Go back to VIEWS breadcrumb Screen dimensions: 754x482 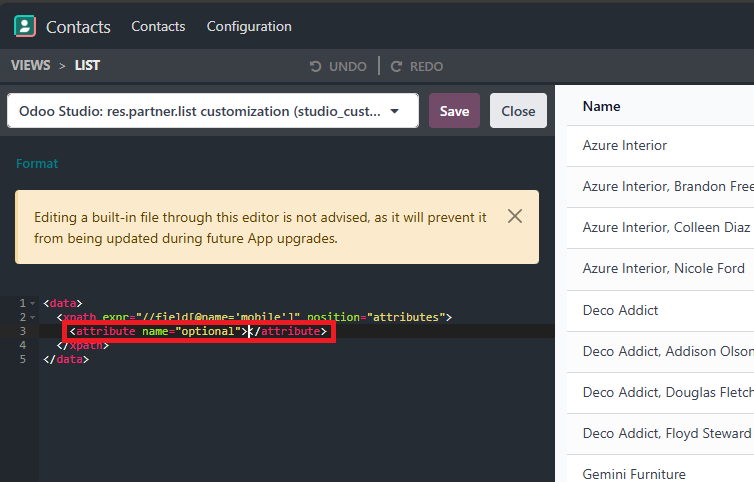(x=31, y=65)
